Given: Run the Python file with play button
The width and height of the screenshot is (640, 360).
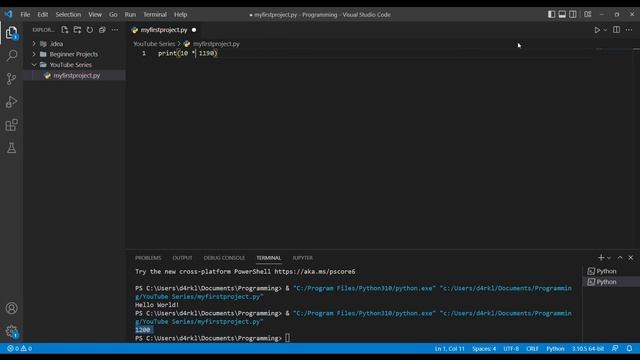Looking at the screenshot, I should click(597, 30).
